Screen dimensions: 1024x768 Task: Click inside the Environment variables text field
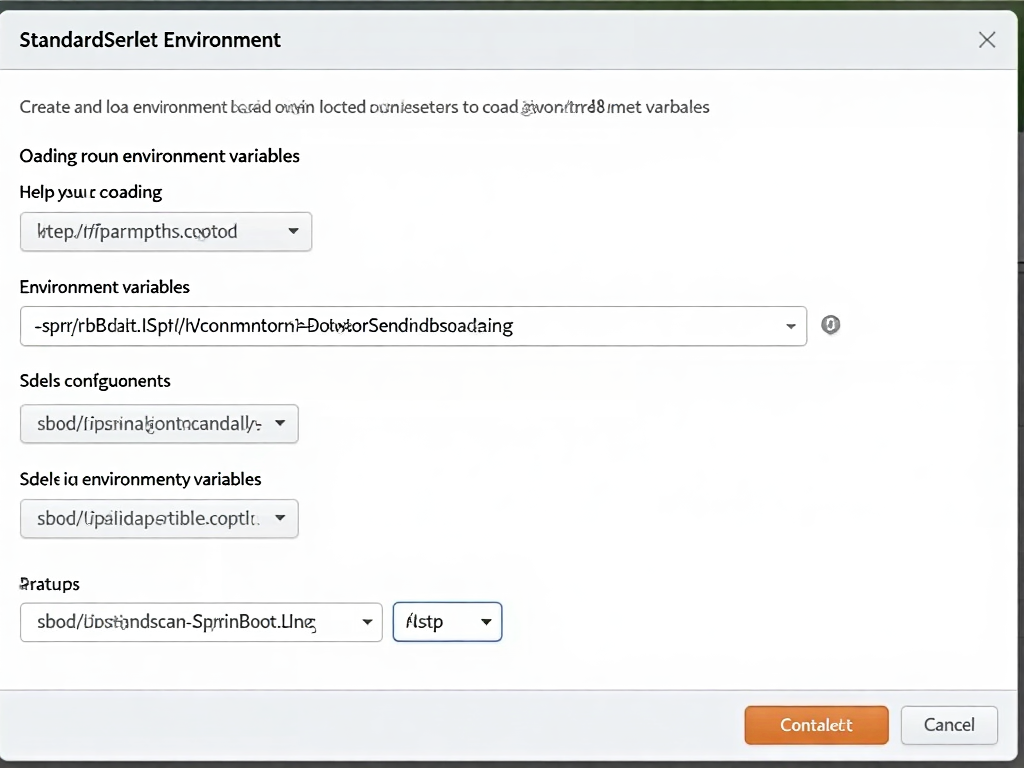tap(400, 326)
